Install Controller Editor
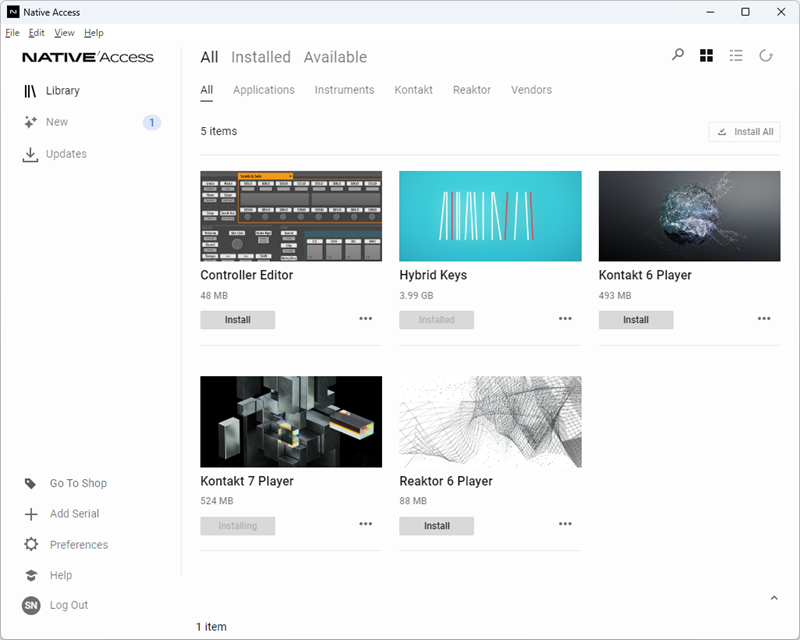 click(238, 320)
